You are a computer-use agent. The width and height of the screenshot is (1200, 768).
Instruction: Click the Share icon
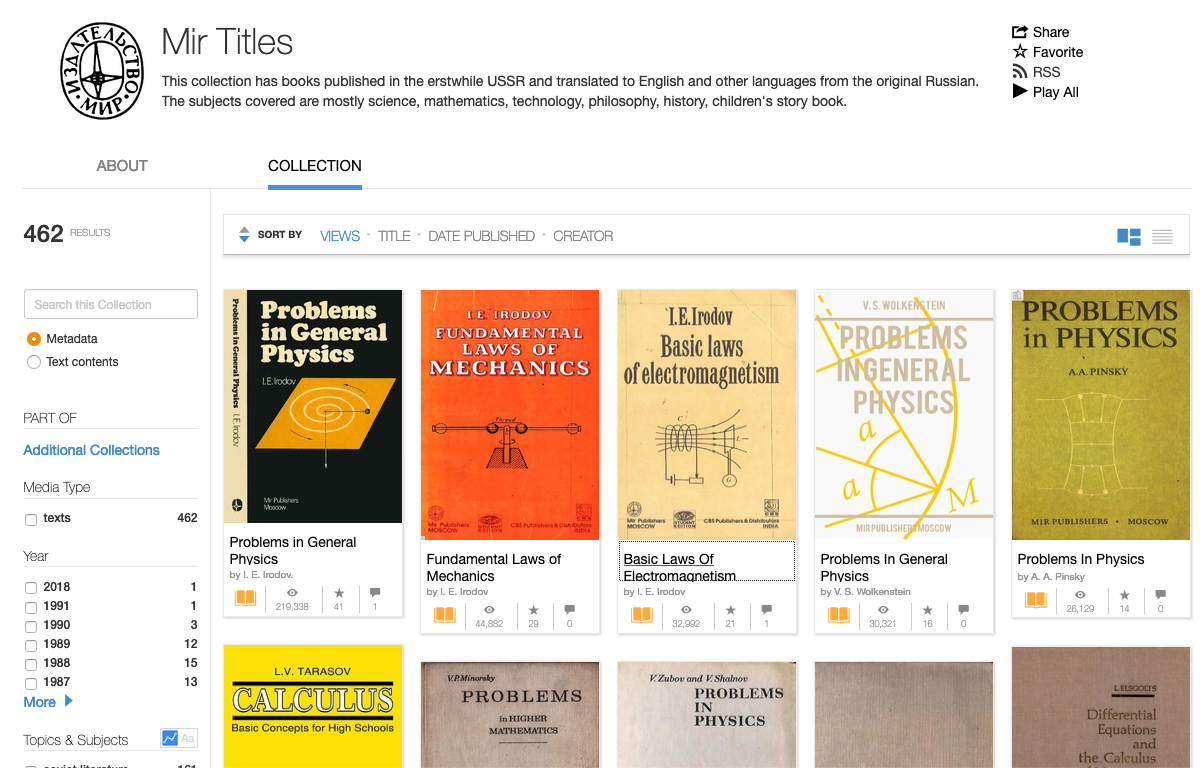pos(1022,31)
